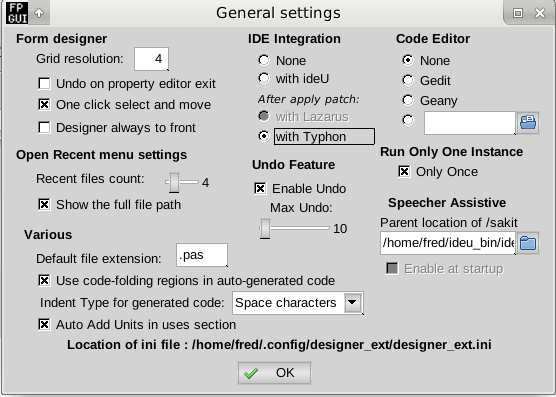556x397 pixels.
Task: Click the Default file extension field
Action: pos(202,255)
